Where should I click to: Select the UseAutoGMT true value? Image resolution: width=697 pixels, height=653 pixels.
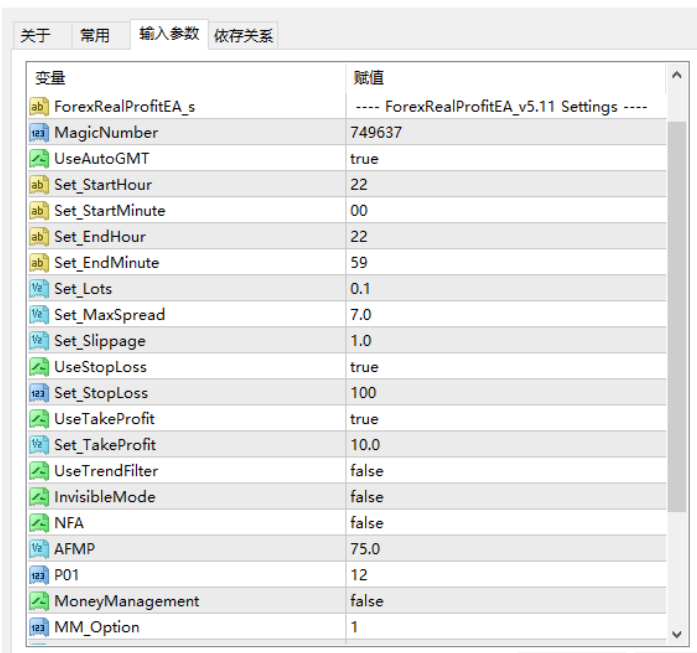click(364, 159)
